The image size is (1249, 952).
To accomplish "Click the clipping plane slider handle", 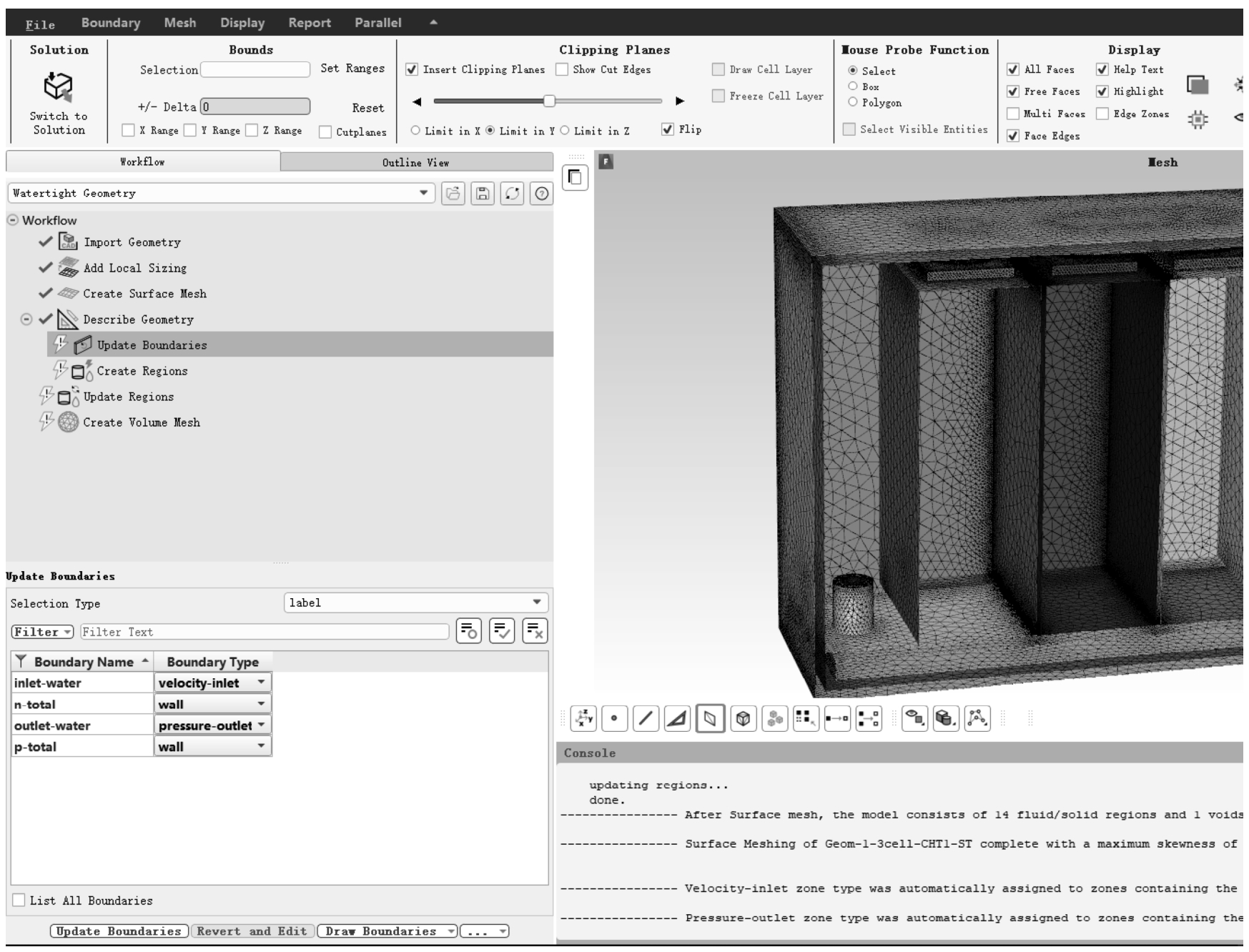I will [x=549, y=101].
